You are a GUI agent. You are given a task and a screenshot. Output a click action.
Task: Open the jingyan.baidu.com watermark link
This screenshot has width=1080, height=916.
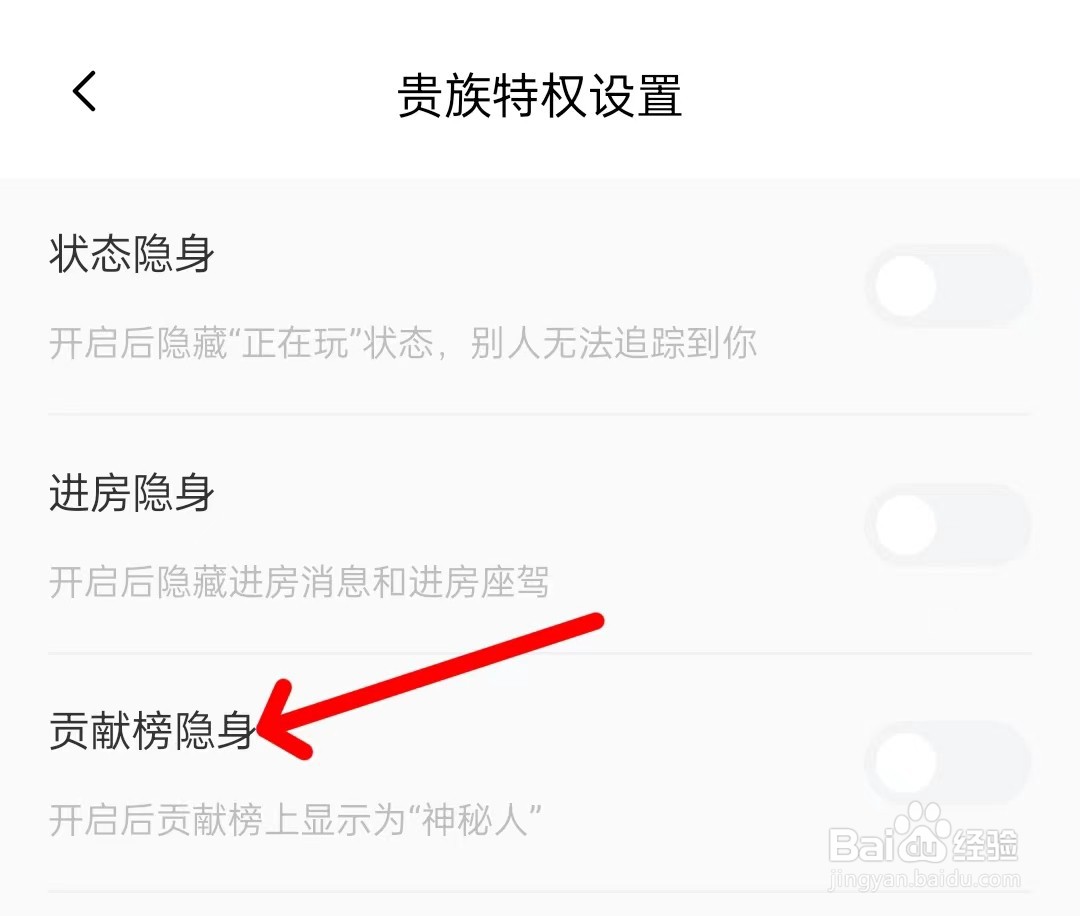924,879
